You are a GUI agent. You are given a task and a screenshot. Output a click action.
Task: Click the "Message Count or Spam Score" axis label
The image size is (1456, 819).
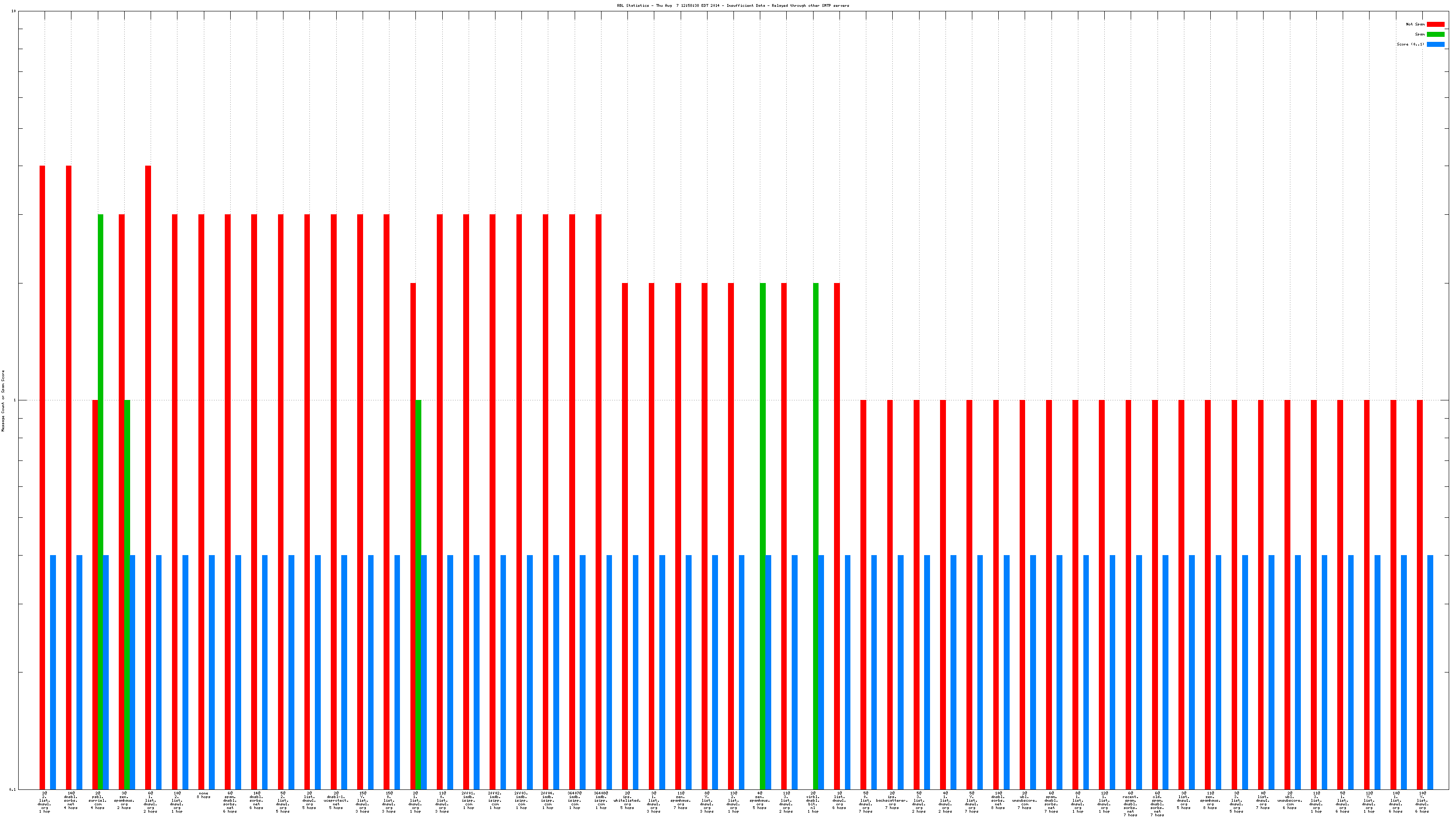[x=3, y=401]
